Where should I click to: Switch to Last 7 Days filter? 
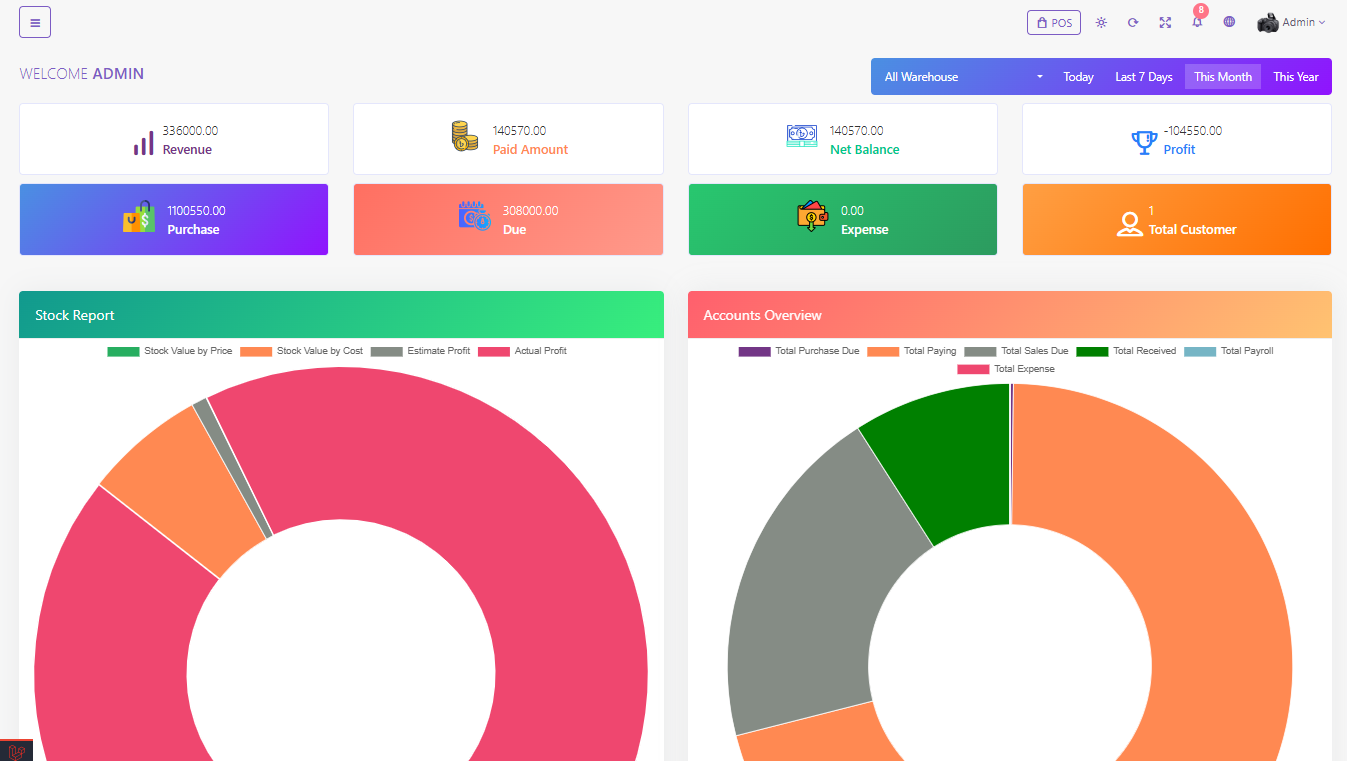[1143, 77]
